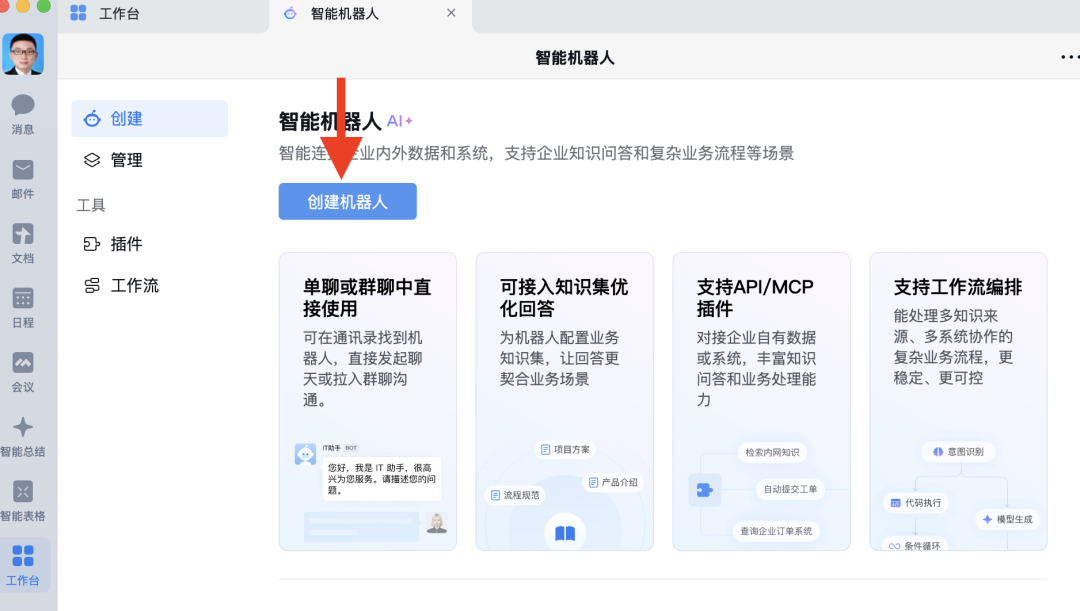Click the 创建机器人 button
1080x611 pixels.
[347, 201]
